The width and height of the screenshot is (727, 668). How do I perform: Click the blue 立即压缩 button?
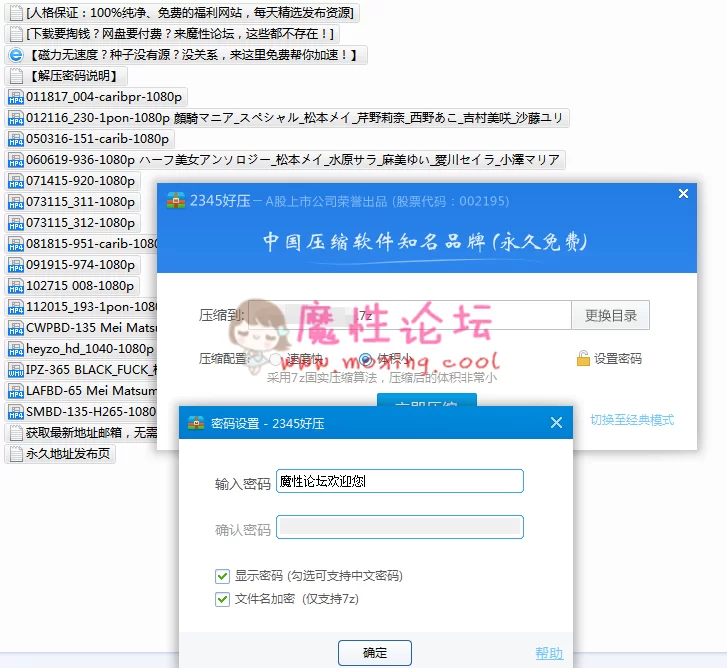[x=427, y=400]
